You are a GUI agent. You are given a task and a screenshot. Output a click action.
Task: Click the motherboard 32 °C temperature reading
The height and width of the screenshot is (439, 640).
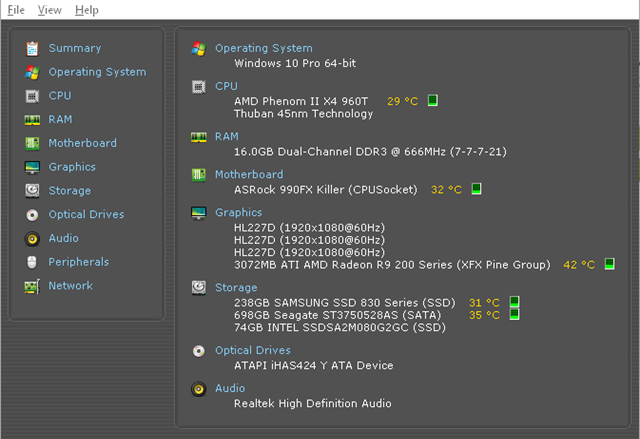click(446, 190)
